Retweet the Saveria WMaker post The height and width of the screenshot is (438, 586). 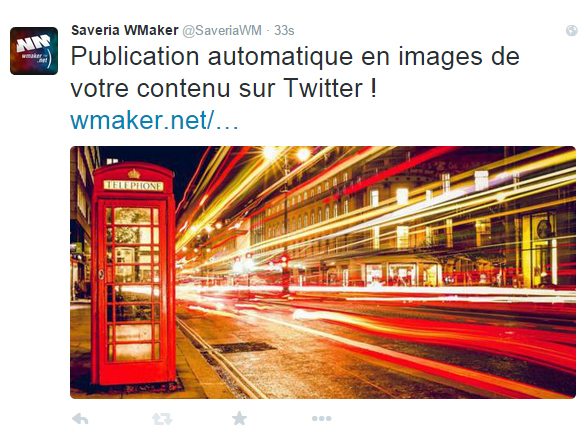tap(162, 419)
